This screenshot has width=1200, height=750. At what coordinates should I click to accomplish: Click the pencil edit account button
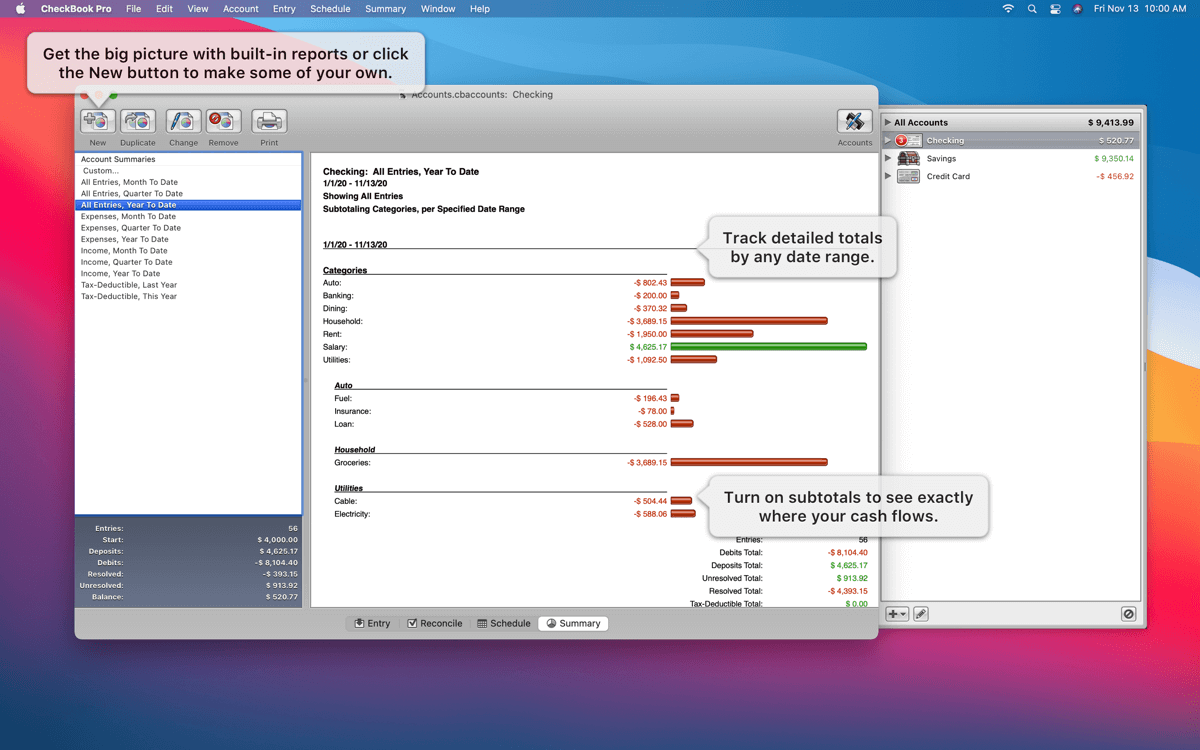click(x=921, y=614)
